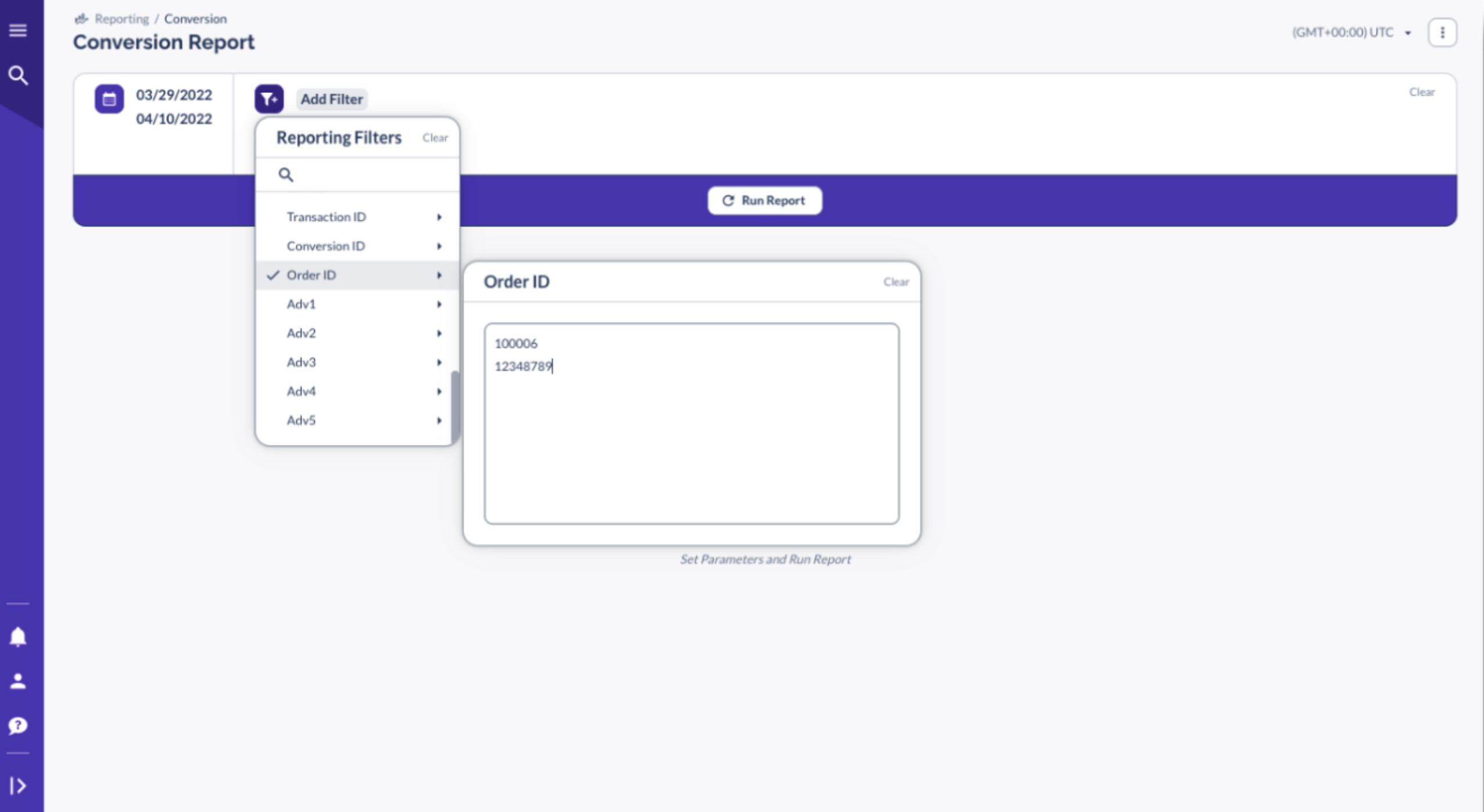Click the Conversion breadcrumb
The image size is (1484, 812).
195,19
